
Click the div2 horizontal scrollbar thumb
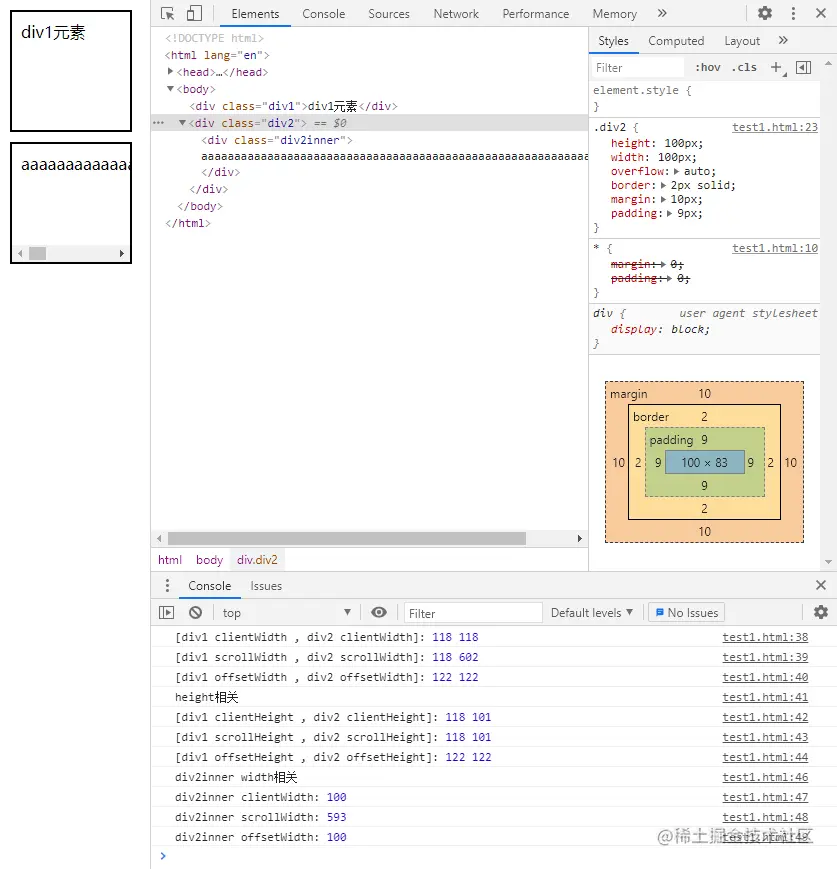pos(37,253)
